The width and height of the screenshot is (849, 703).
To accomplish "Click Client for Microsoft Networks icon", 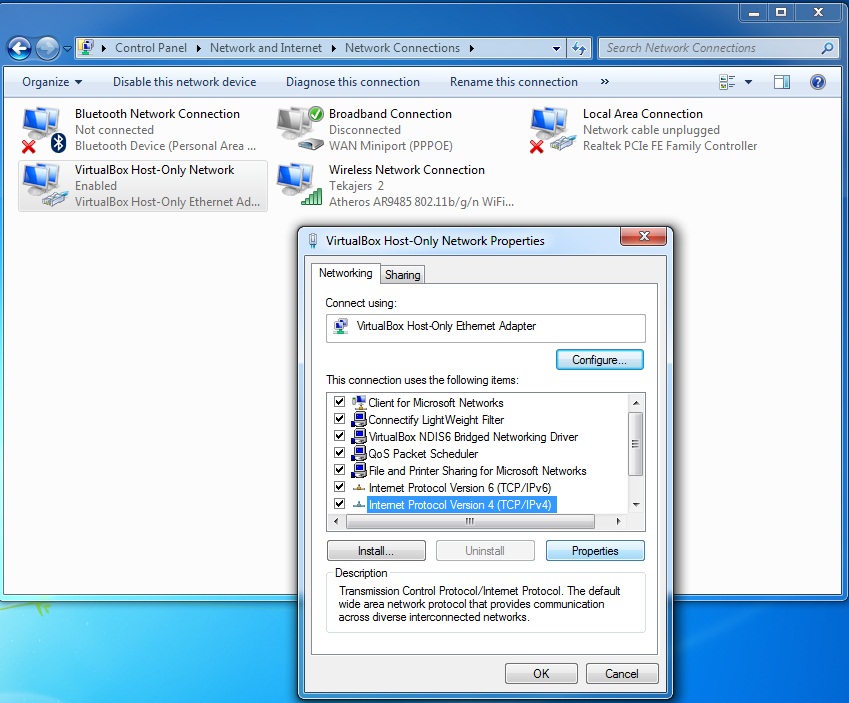I will pyautogui.click(x=358, y=402).
